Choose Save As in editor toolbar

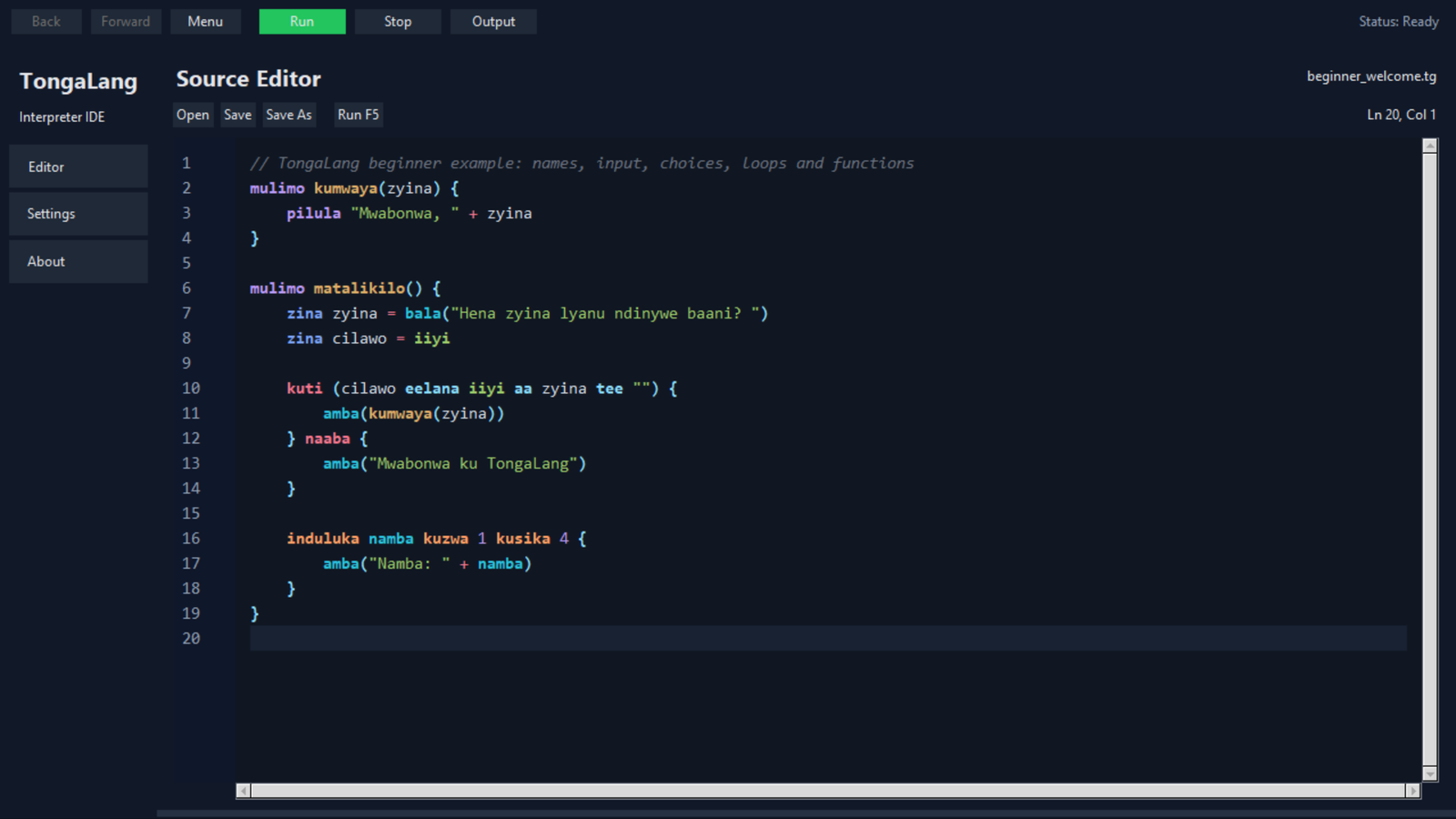[288, 115]
